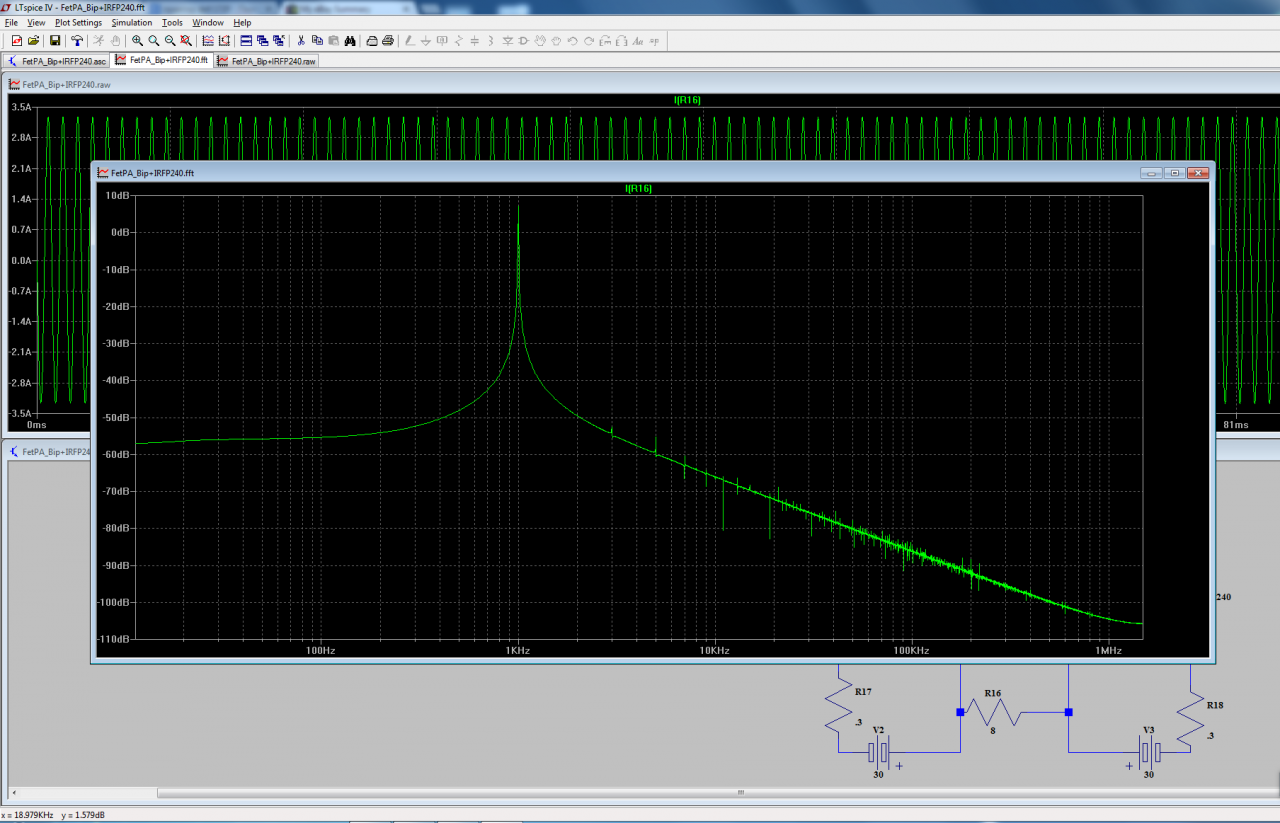Click the Tile Windows horizontally icon
Screen dimensions: 1280x823
246,41
